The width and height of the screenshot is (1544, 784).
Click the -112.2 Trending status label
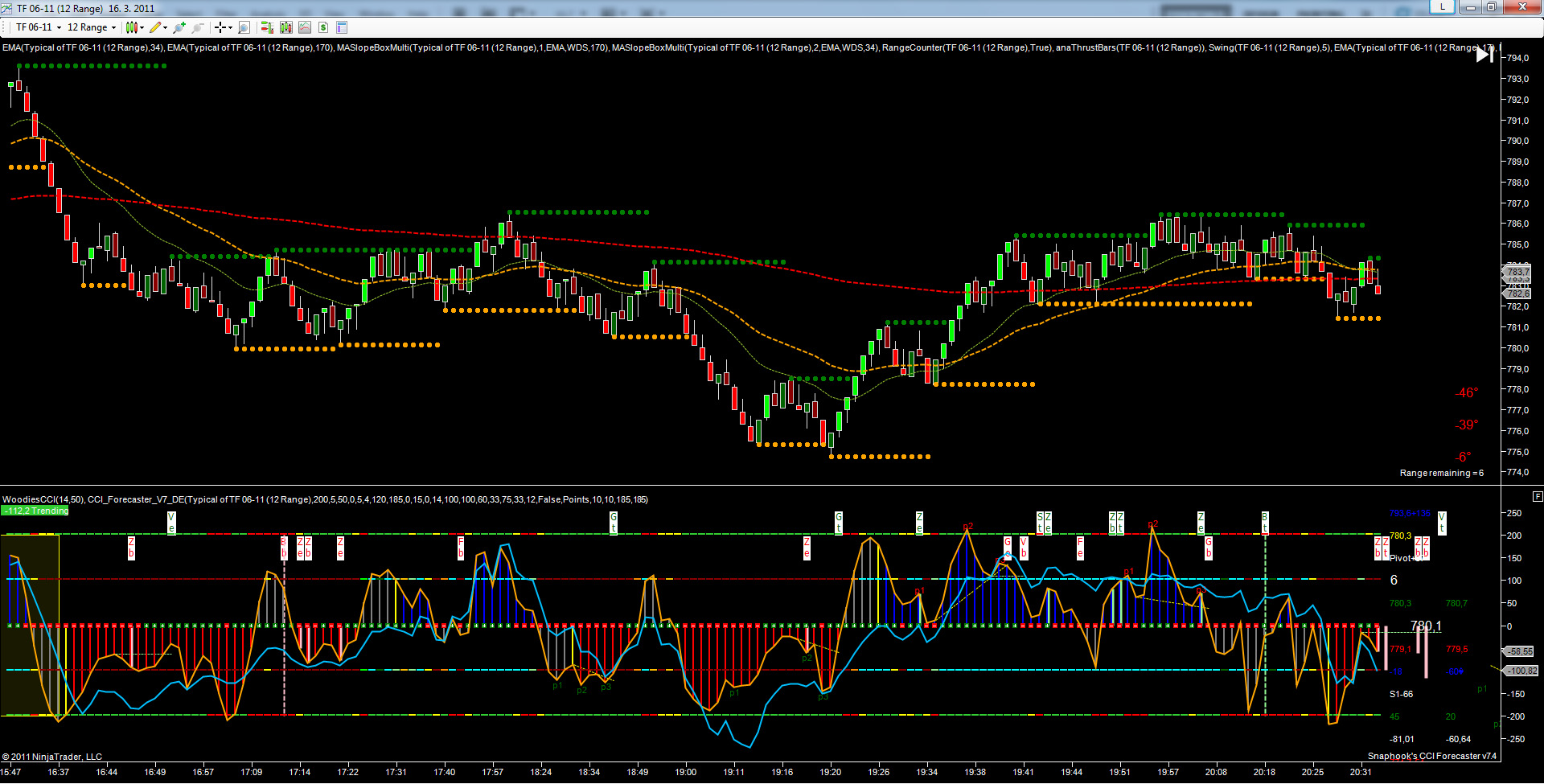[35, 511]
